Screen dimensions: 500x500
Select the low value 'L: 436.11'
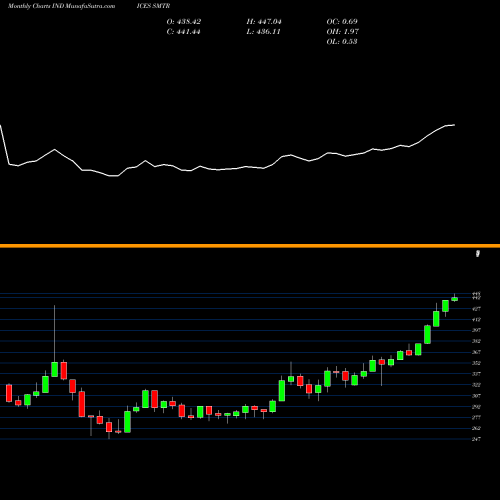pos(263,32)
